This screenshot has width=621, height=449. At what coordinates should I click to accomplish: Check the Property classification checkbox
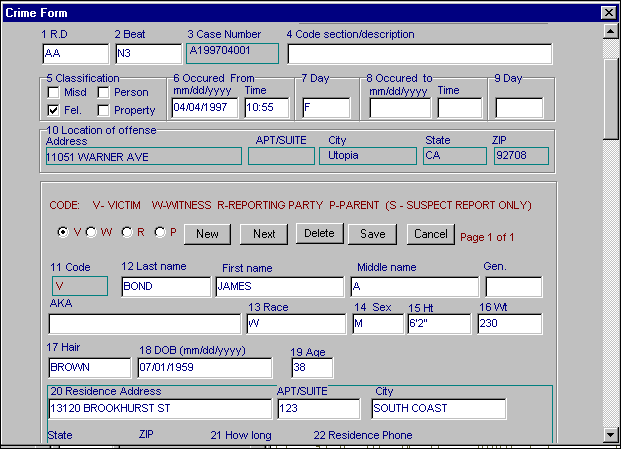coord(103,110)
